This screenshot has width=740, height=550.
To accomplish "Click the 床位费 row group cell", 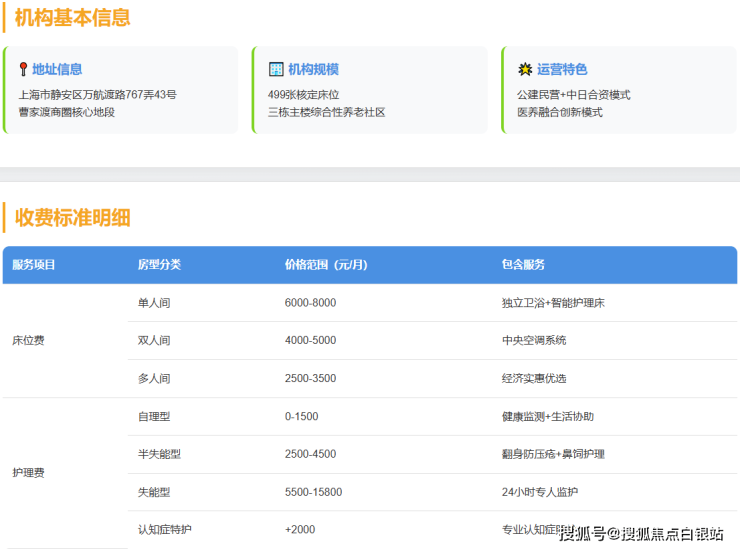I will click(x=28, y=341).
